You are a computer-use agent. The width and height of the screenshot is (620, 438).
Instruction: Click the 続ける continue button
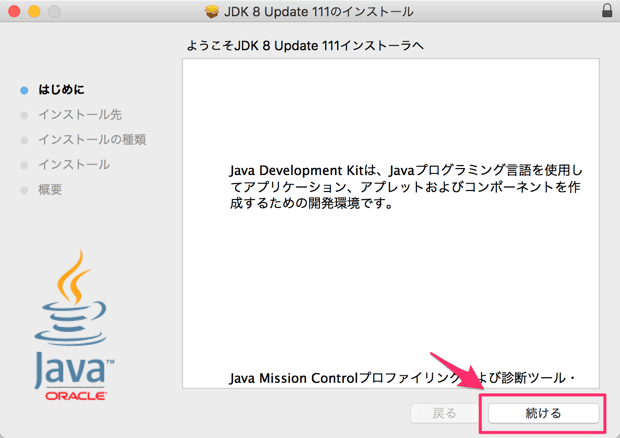pos(543,413)
